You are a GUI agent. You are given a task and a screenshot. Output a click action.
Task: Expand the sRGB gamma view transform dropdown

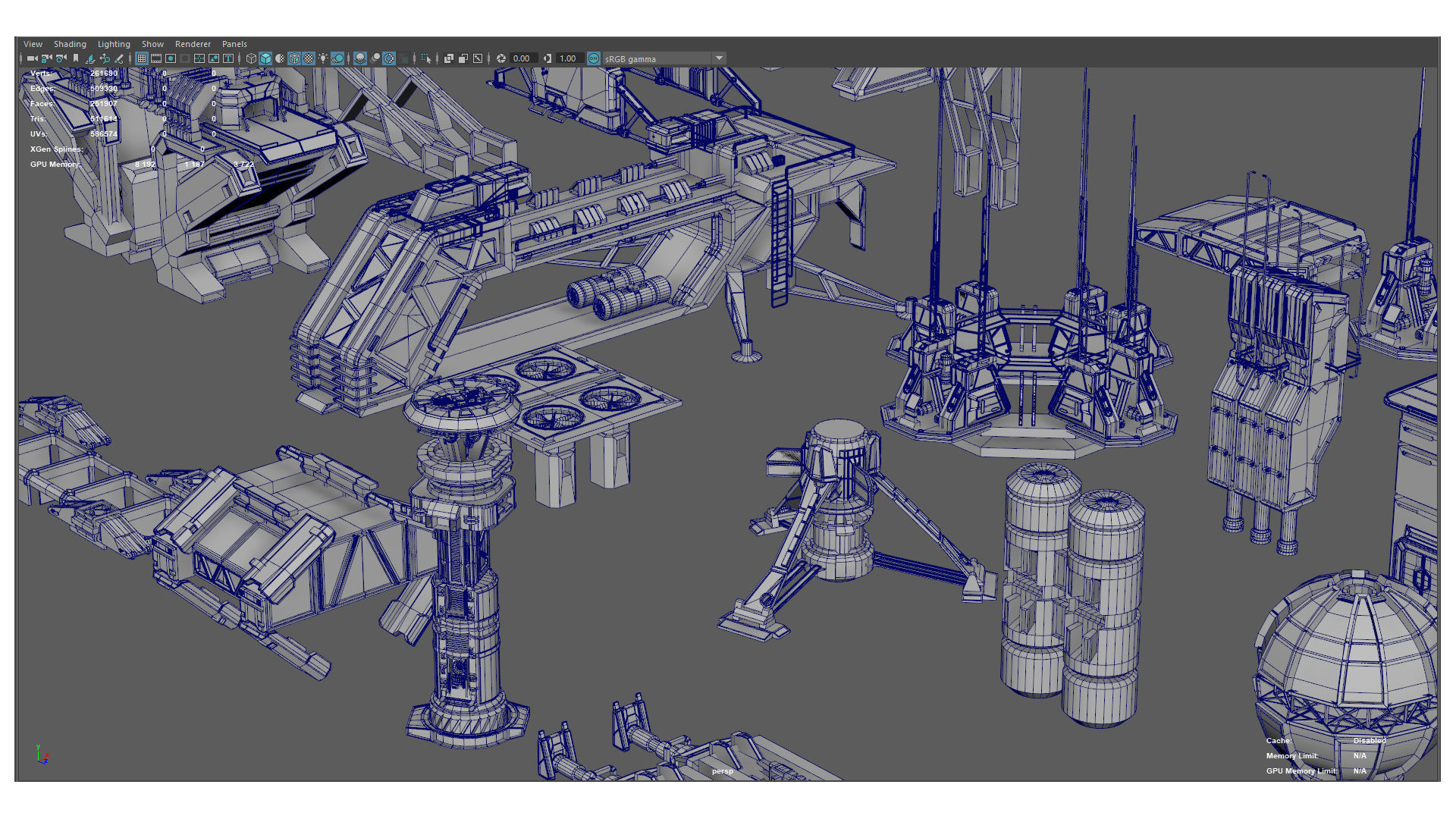point(719,58)
